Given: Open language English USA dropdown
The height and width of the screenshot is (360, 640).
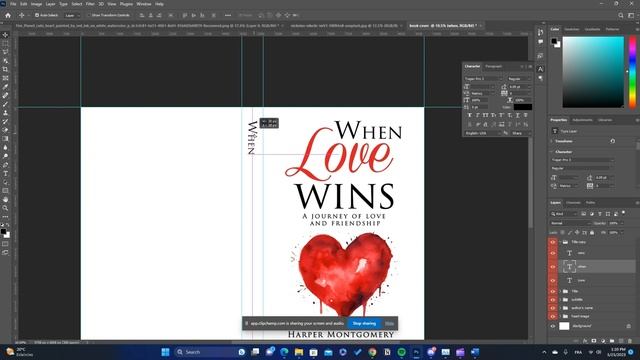Looking at the screenshot, I should click(482, 133).
